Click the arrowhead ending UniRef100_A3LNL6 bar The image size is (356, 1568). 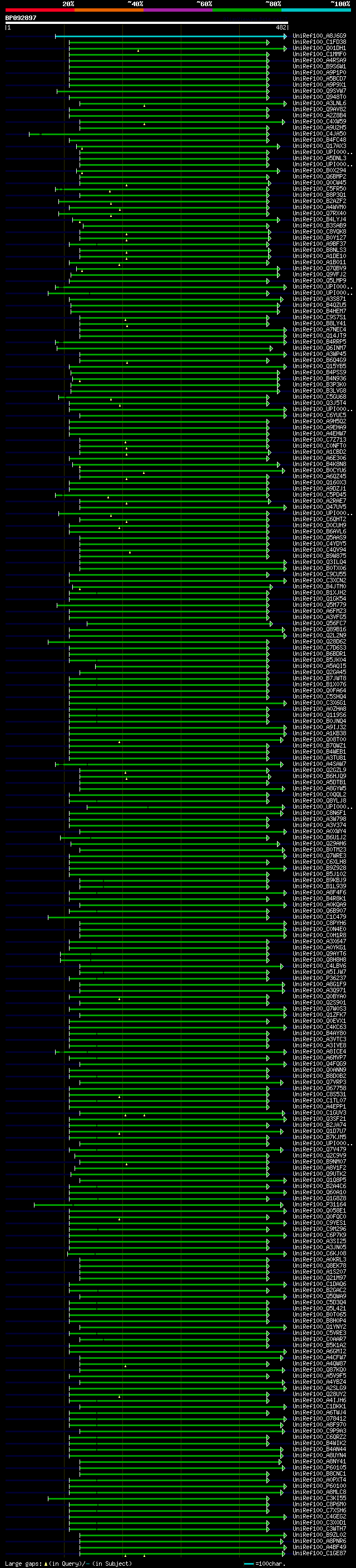tap(285, 103)
